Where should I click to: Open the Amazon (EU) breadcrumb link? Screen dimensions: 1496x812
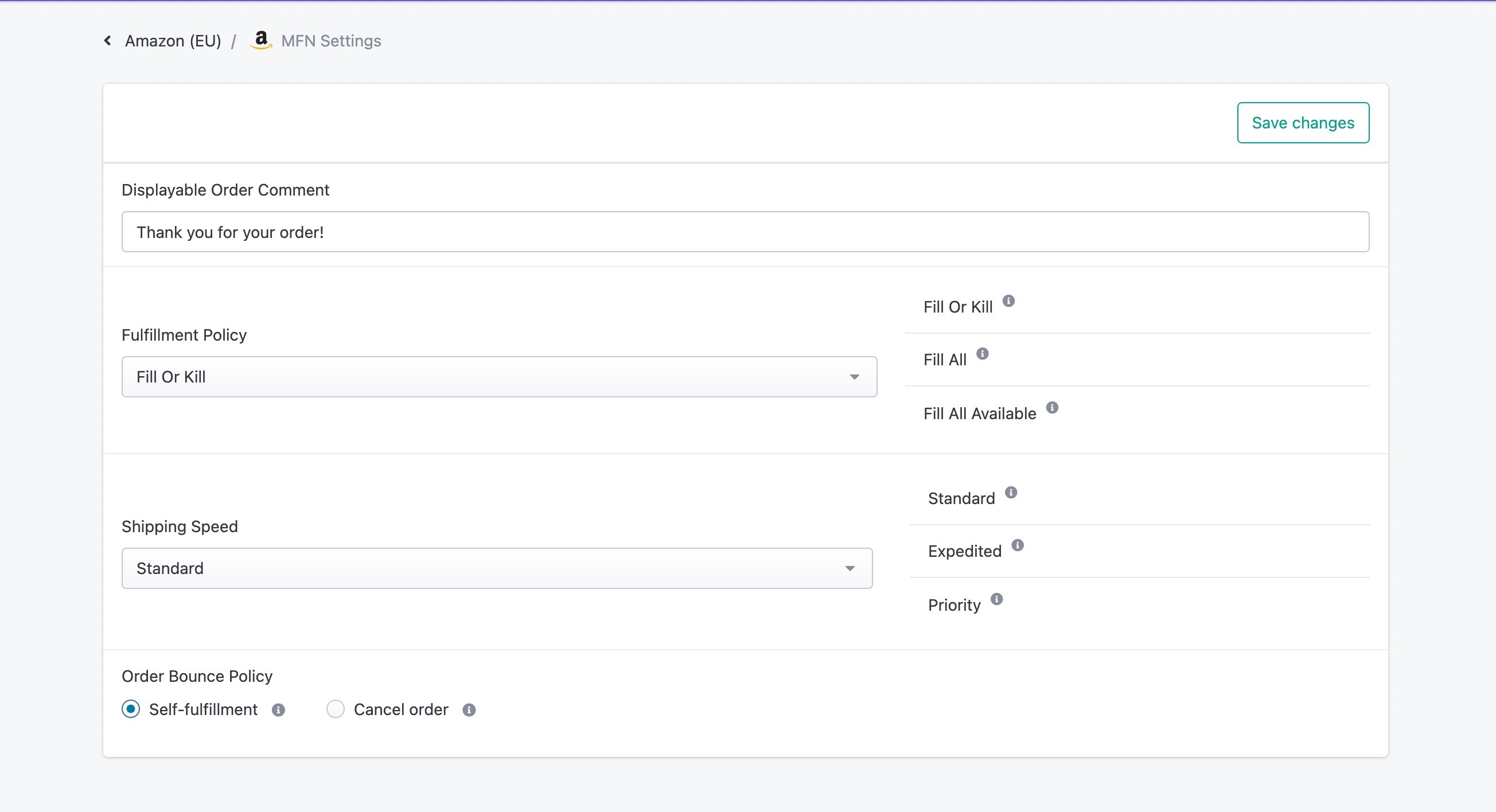[x=173, y=41]
